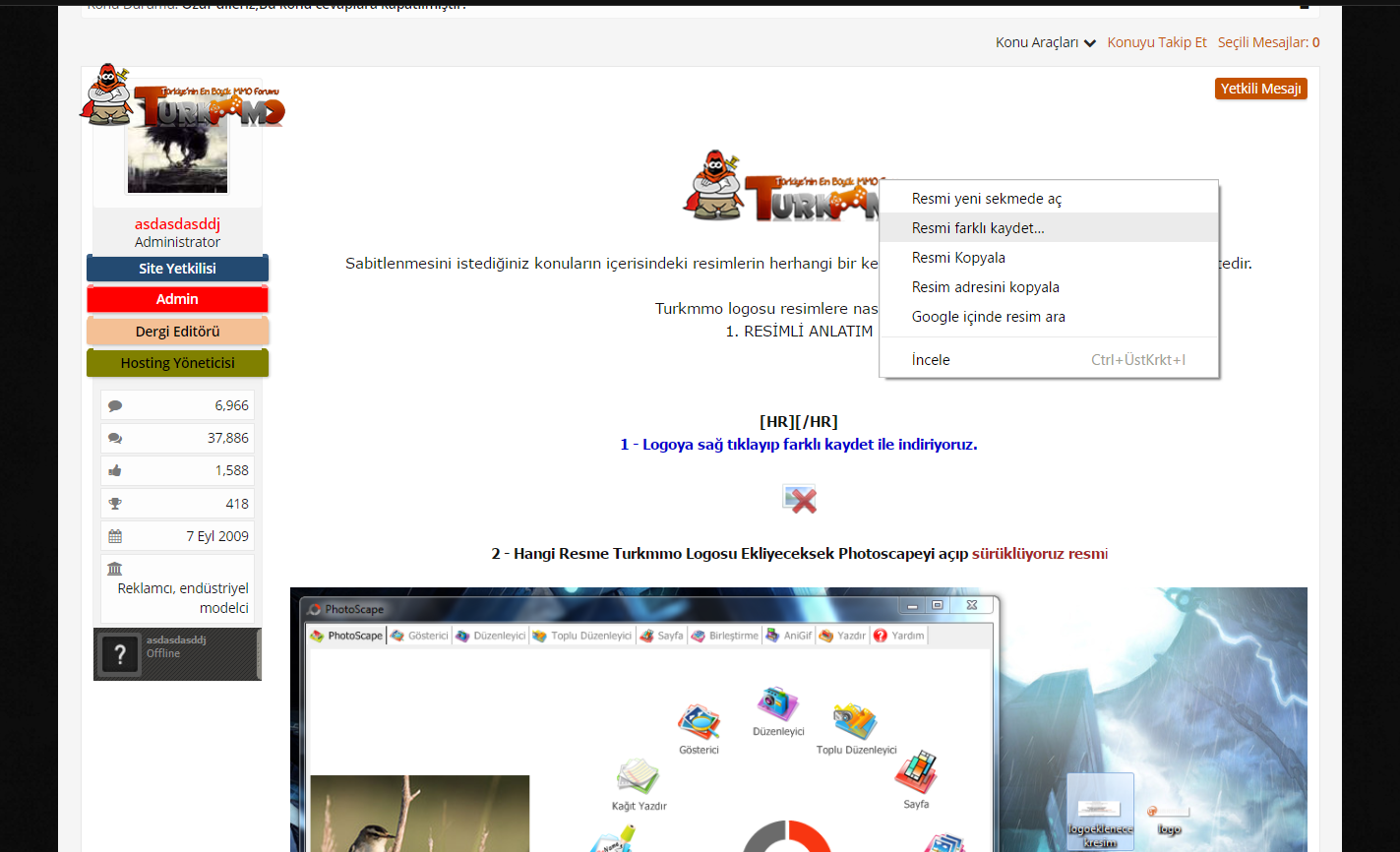Click the logo desktop file icon
1400x852 pixels.
click(x=1169, y=817)
